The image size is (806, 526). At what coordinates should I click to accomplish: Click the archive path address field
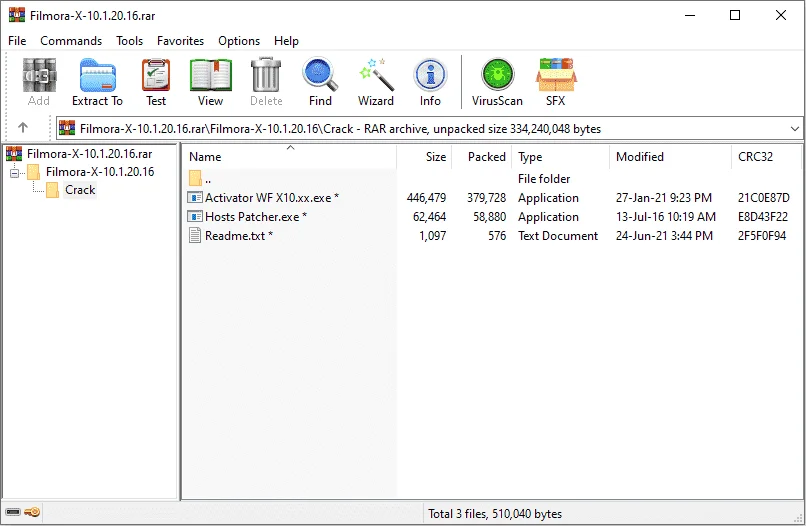click(429, 129)
